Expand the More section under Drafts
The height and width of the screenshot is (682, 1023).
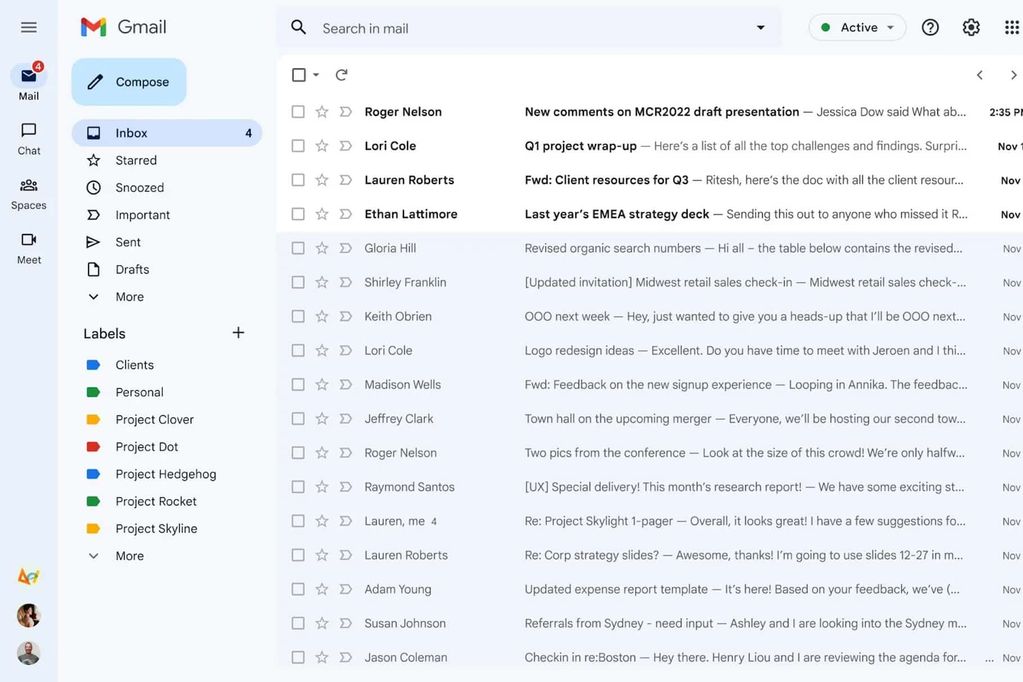coord(129,296)
